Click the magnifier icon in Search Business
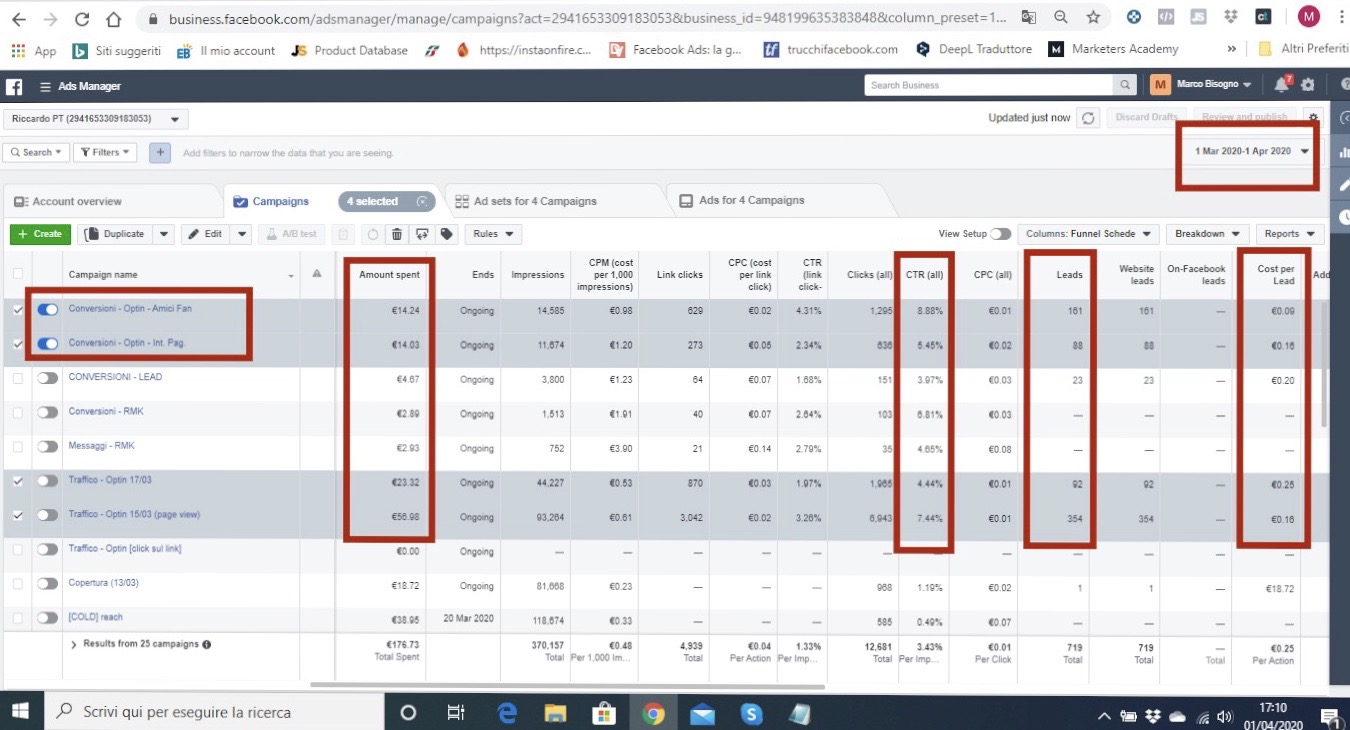The image size is (1350, 730). (x=1126, y=85)
